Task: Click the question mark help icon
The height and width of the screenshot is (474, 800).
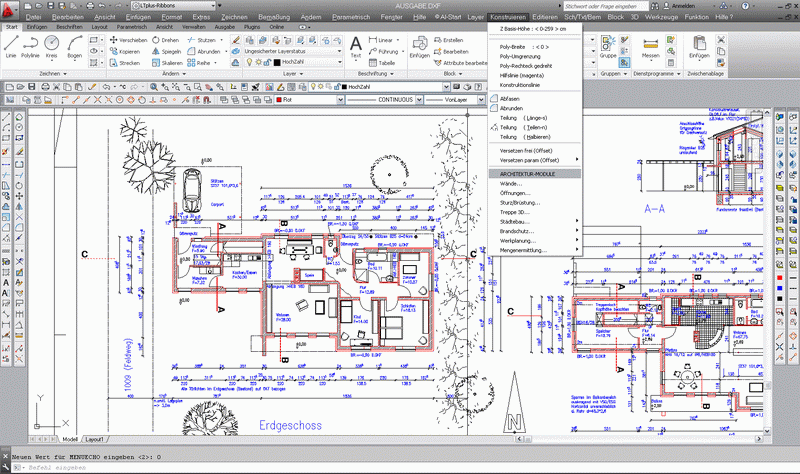Action: click(x=745, y=6)
